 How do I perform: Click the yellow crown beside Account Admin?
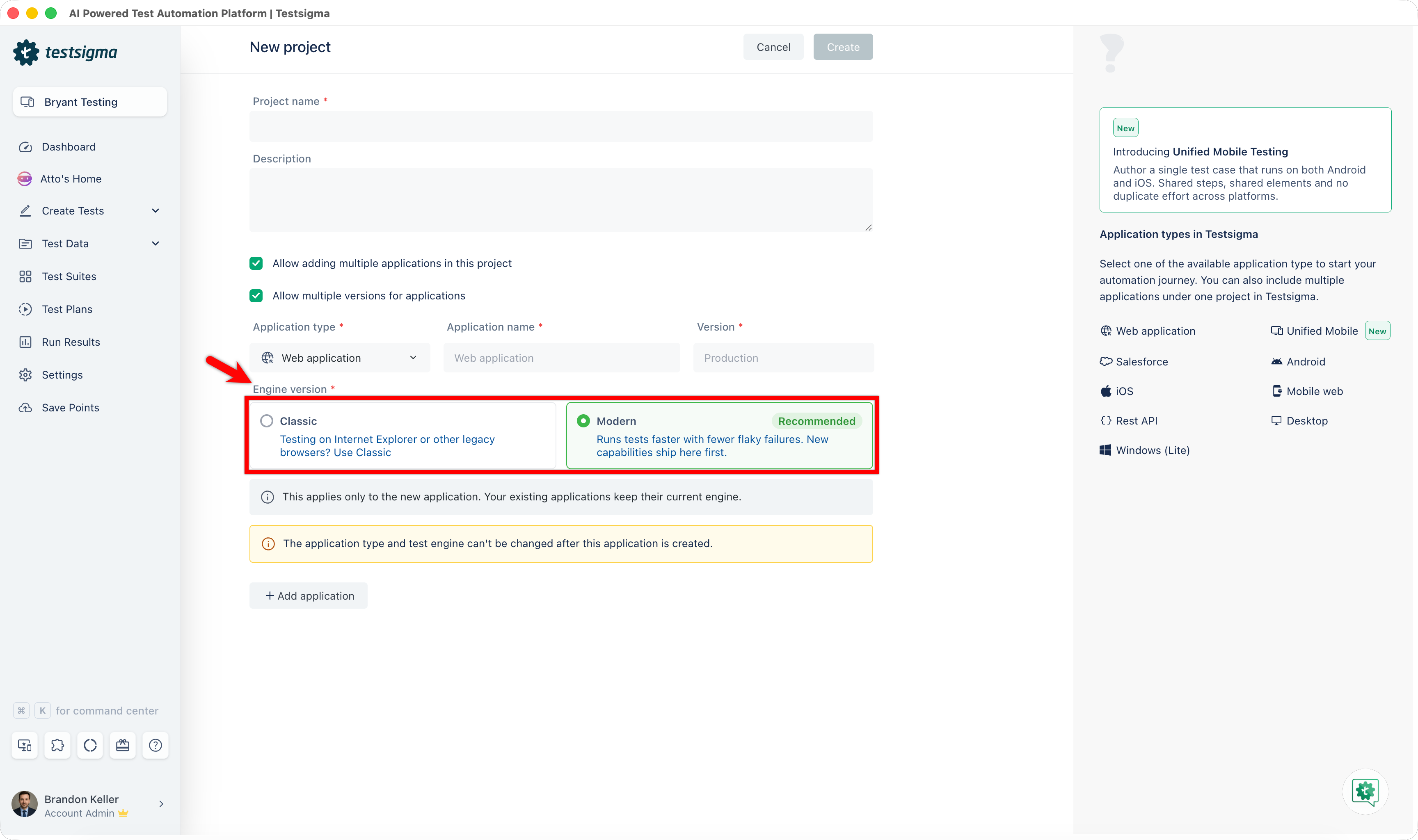point(123,813)
